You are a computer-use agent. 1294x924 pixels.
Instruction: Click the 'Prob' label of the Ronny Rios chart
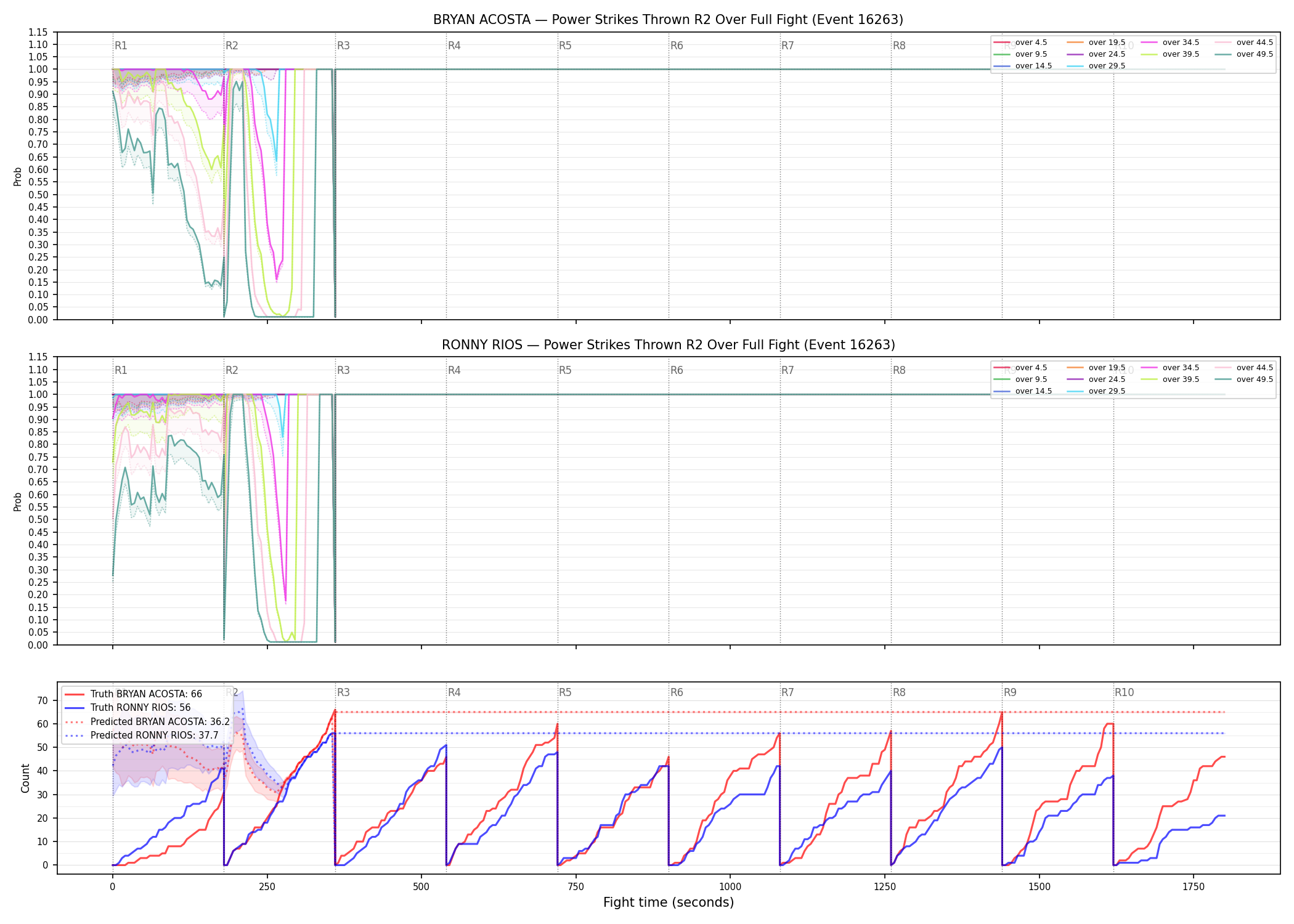tap(18, 501)
